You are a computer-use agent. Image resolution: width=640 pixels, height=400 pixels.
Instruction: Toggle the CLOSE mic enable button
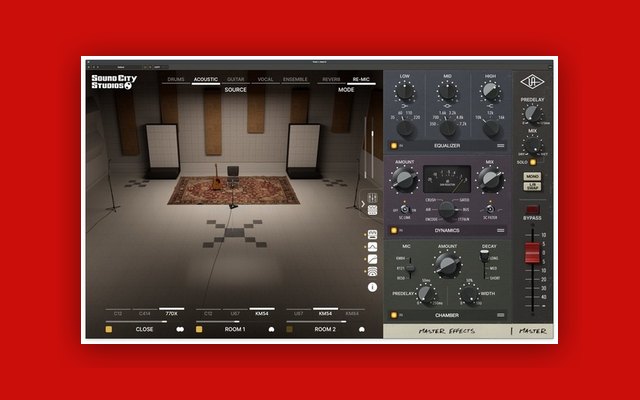[109, 329]
